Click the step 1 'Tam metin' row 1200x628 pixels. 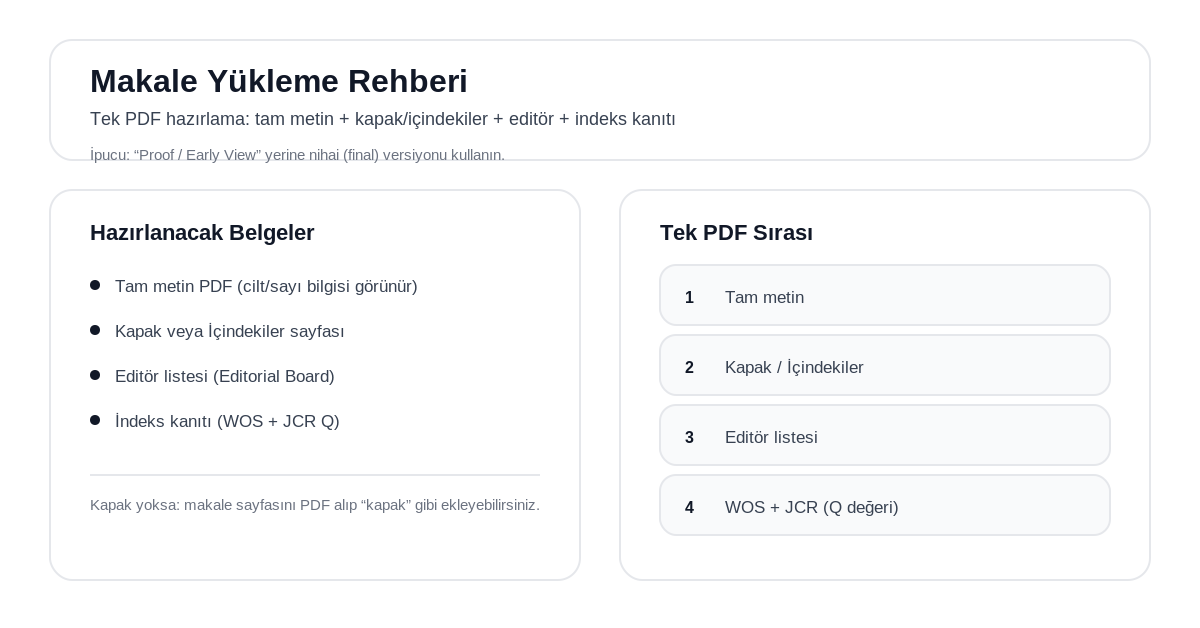tap(884, 296)
